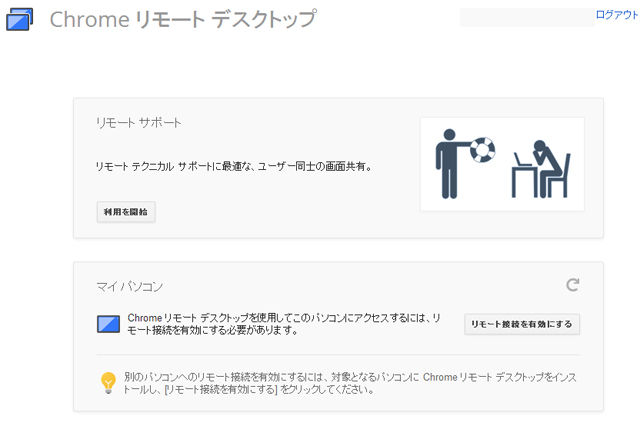Click the remote support illustration image
The image size is (640, 426).
click(502, 164)
